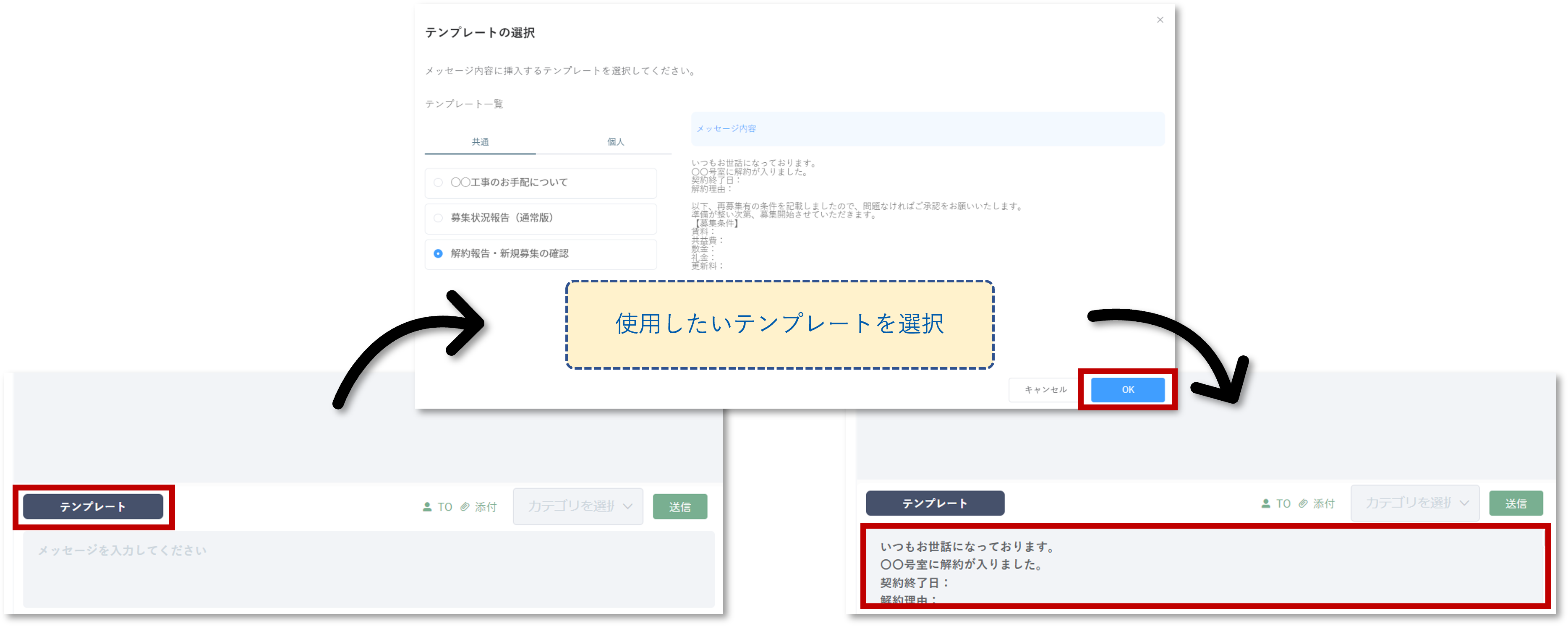
Task: Click the TO person icon in right panel
Action: [1265, 504]
